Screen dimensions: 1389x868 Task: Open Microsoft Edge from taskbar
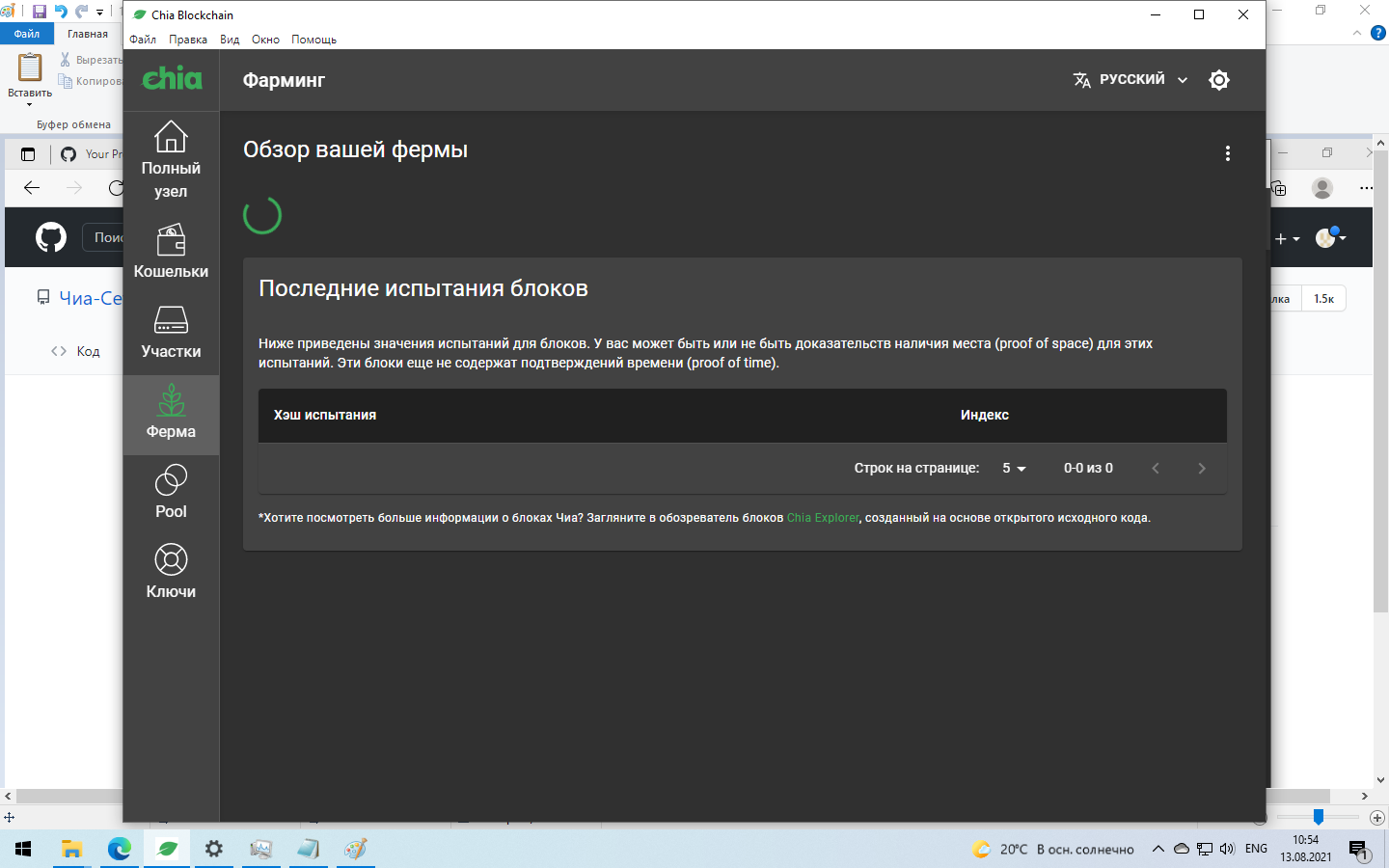coord(120,849)
